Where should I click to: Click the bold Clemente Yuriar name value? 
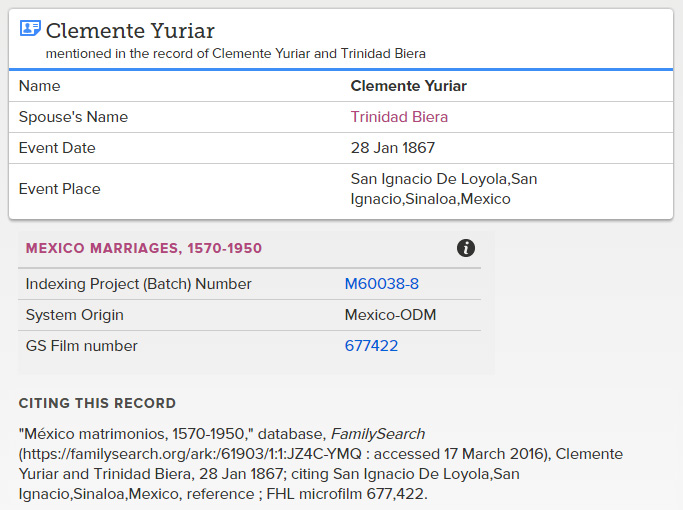[408, 86]
